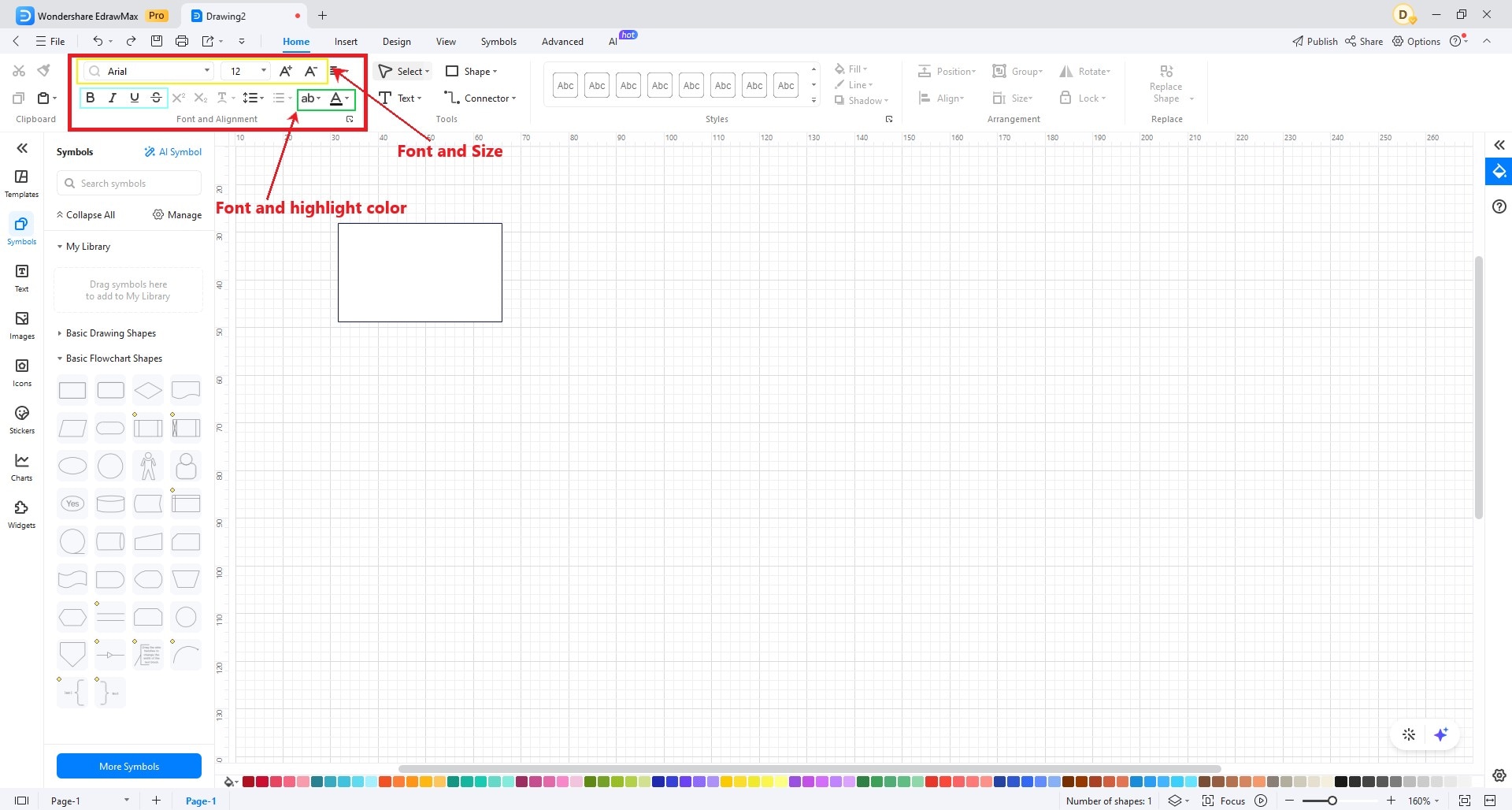Toggle Underline formatting
1512x810 pixels.
tap(135, 98)
